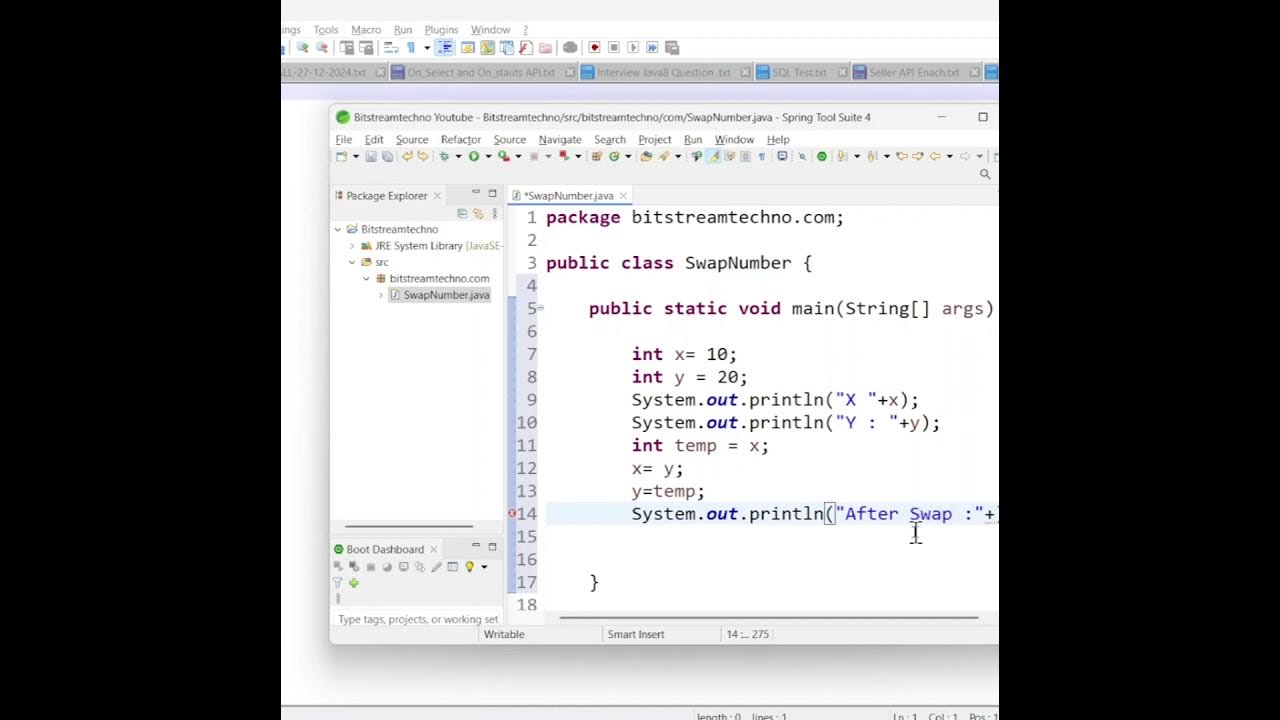The image size is (1280, 720).
Task: Click Back navigation yellow arrow in STS toolbar
Action: (x=935, y=156)
